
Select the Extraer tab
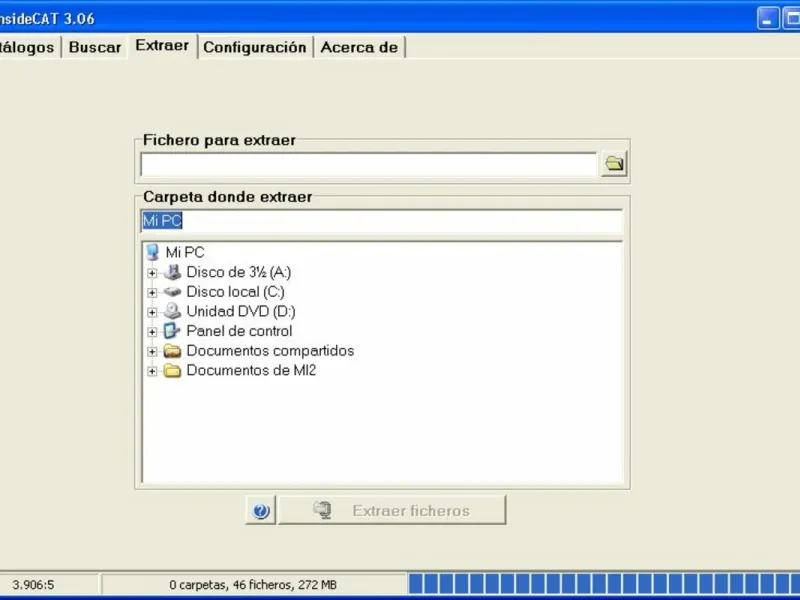click(x=162, y=45)
